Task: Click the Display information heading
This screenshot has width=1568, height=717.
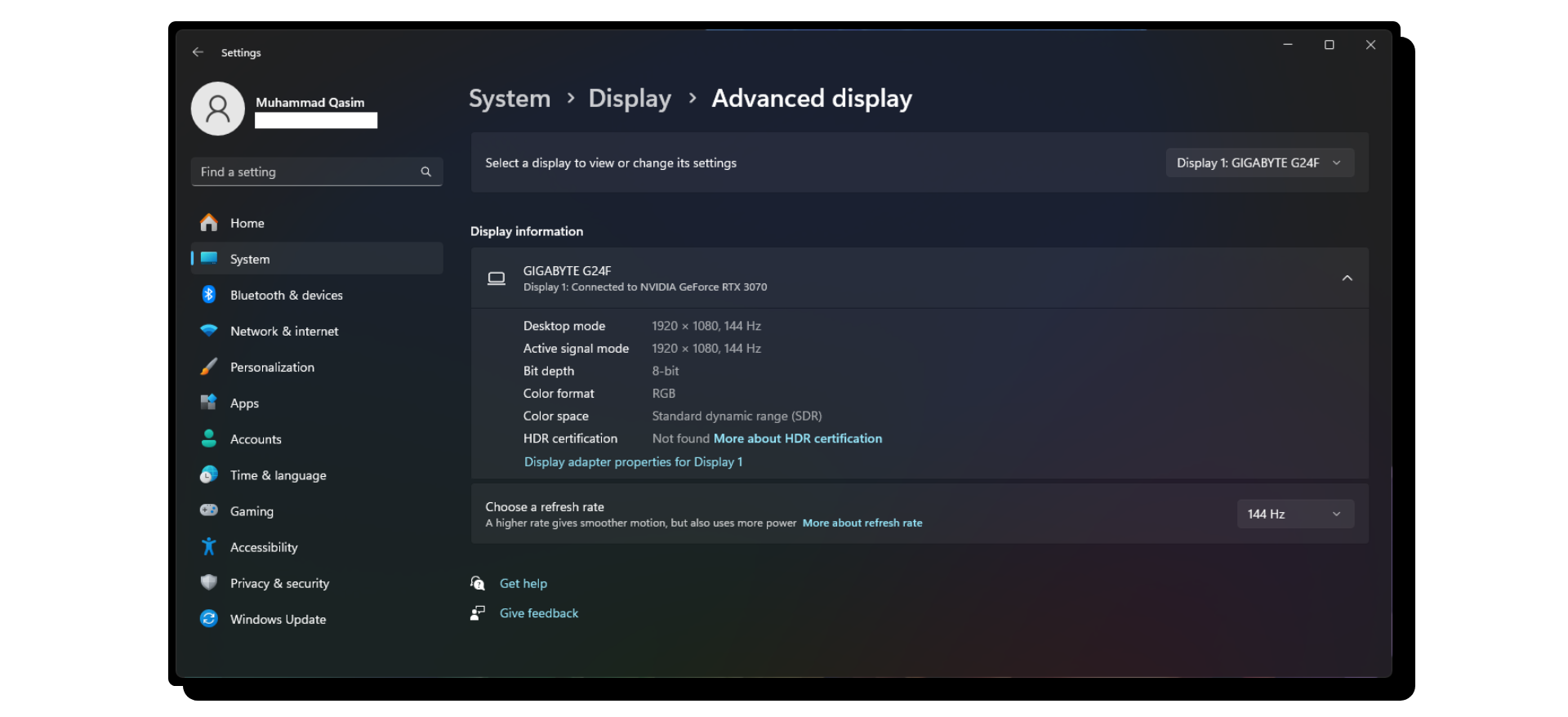Action: click(527, 231)
